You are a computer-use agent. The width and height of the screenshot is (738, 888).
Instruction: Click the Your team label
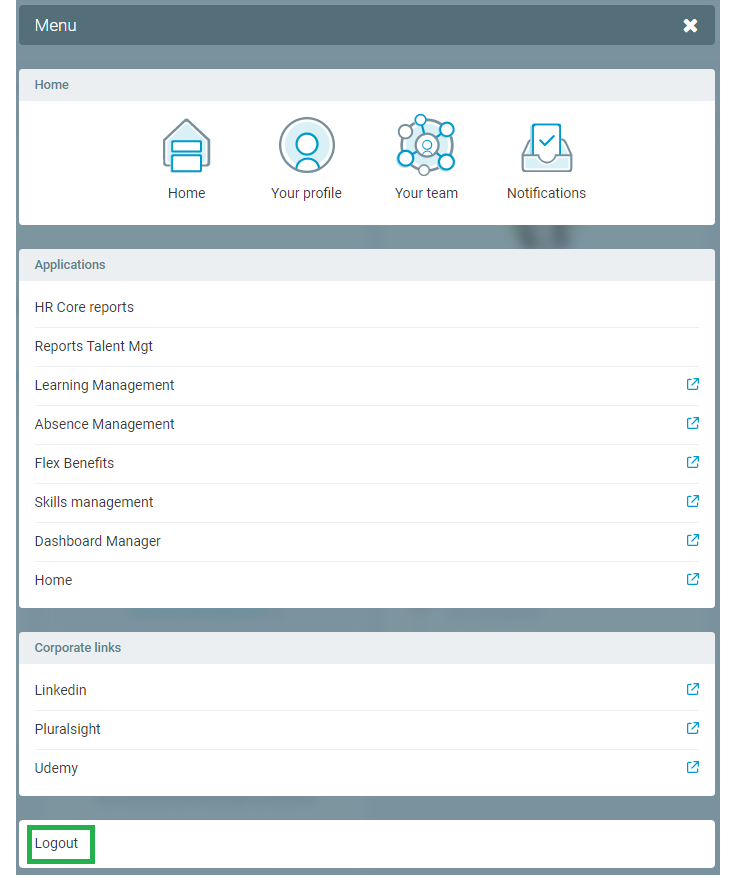pyautogui.click(x=426, y=193)
